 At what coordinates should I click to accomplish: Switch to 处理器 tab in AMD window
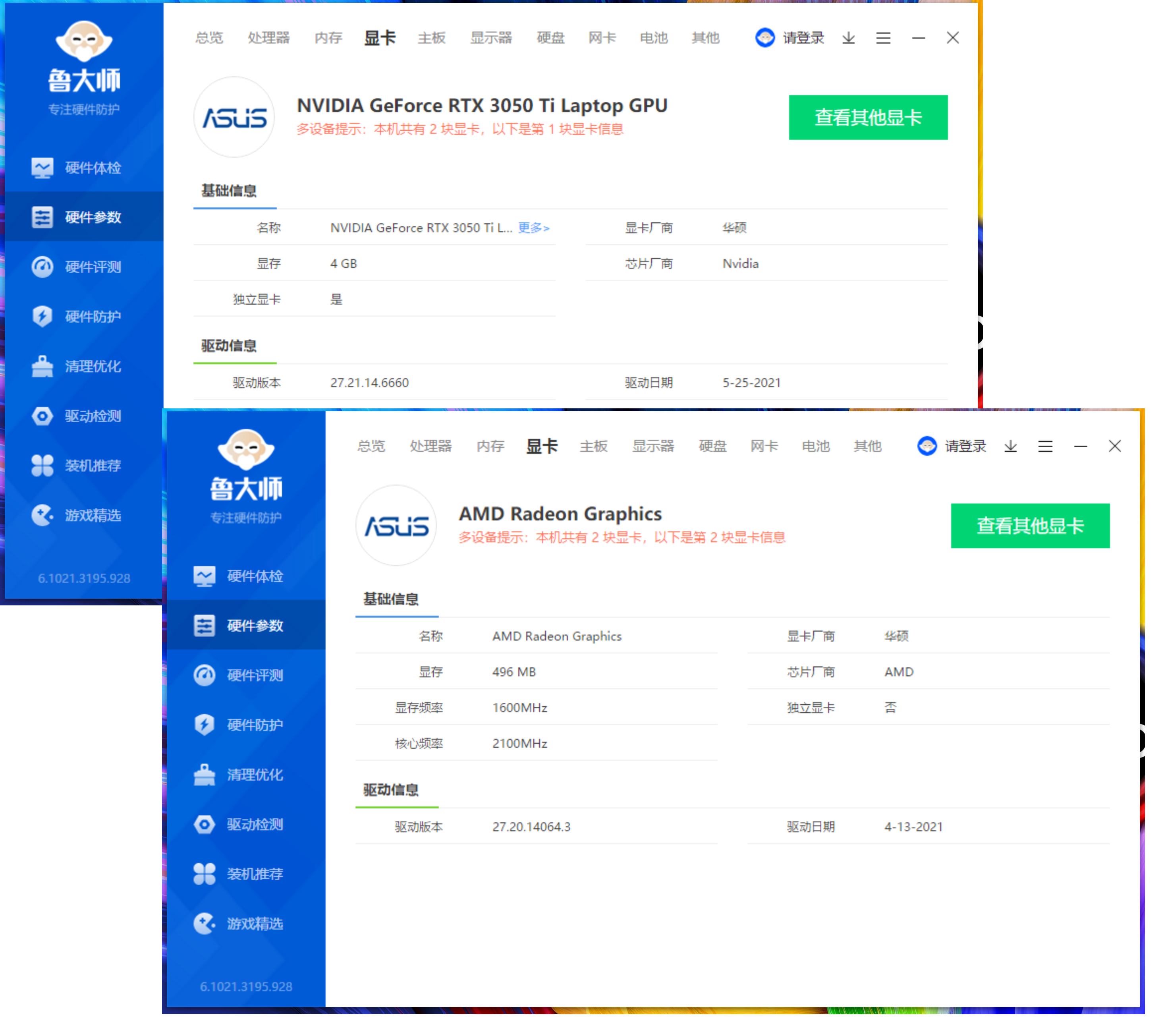[430, 446]
